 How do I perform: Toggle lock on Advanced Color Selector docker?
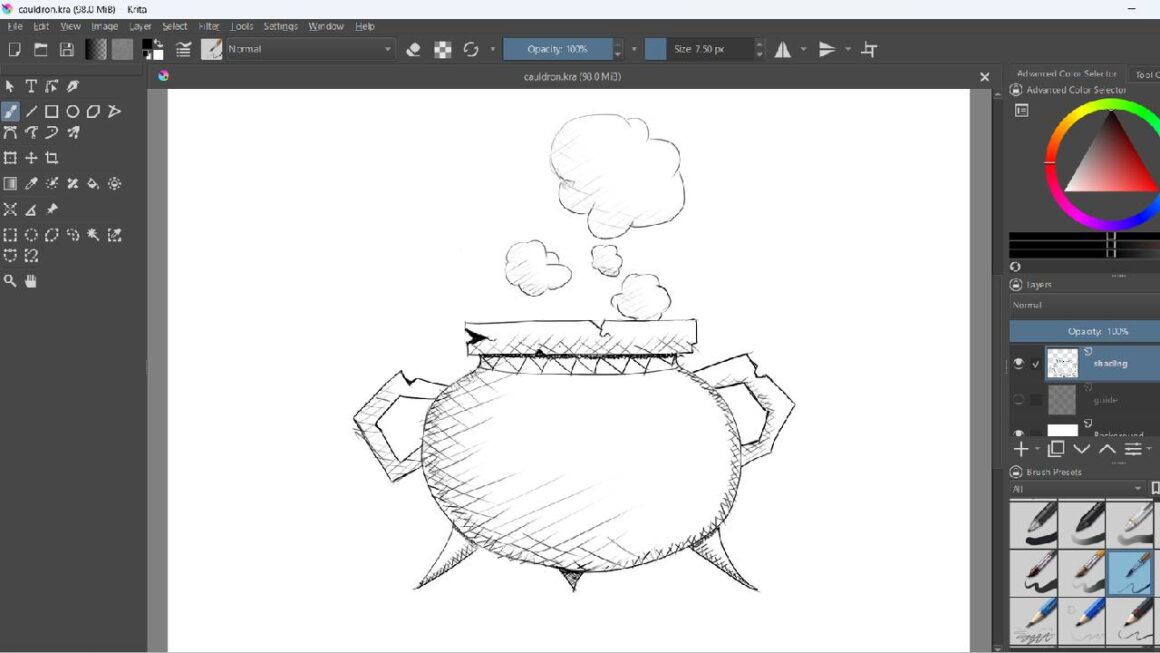[x=1016, y=89]
